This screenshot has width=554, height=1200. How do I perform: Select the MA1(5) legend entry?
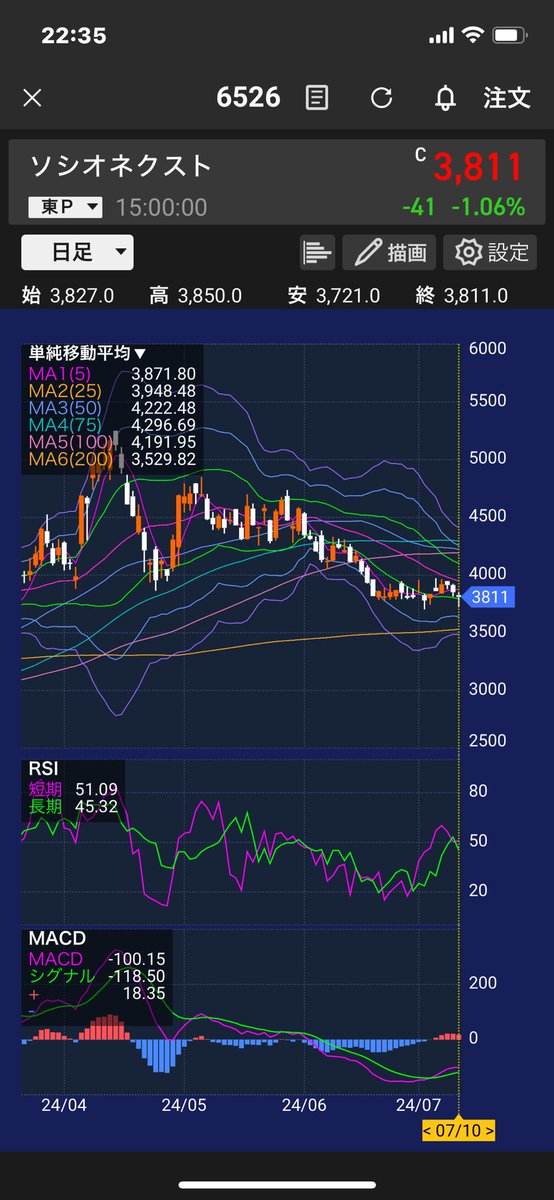coord(111,373)
